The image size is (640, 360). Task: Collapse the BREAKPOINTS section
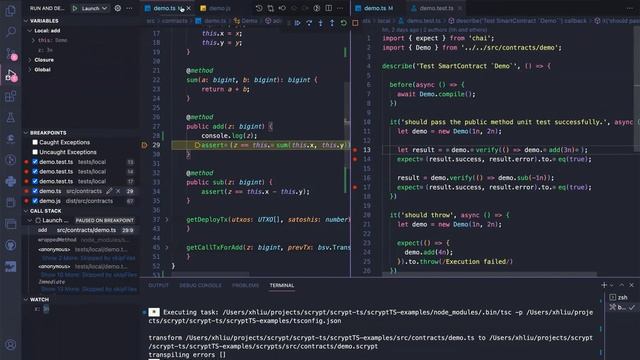(26, 133)
